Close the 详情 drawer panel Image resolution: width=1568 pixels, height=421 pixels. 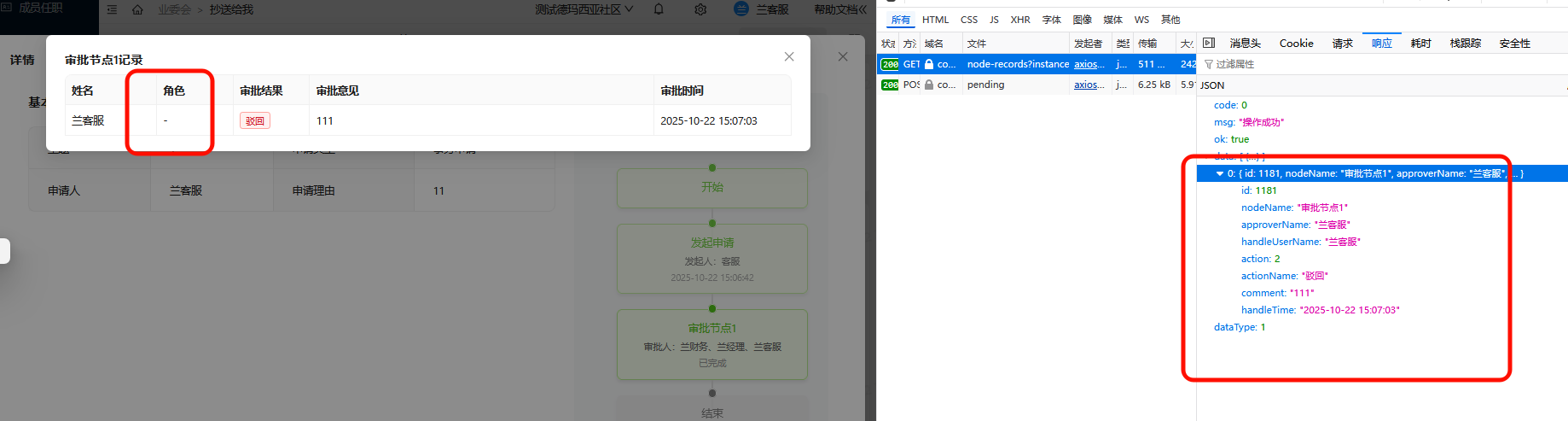tap(843, 56)
